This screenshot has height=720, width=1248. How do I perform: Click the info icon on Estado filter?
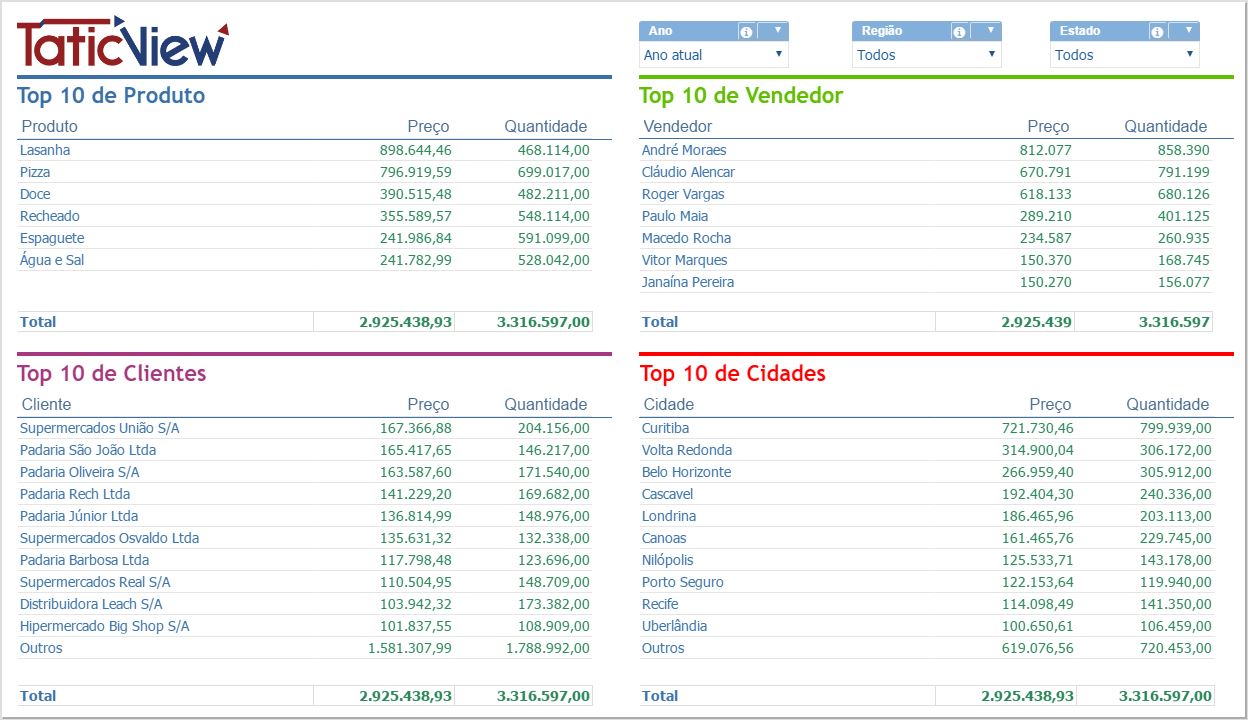click(x=1157, y=32)
